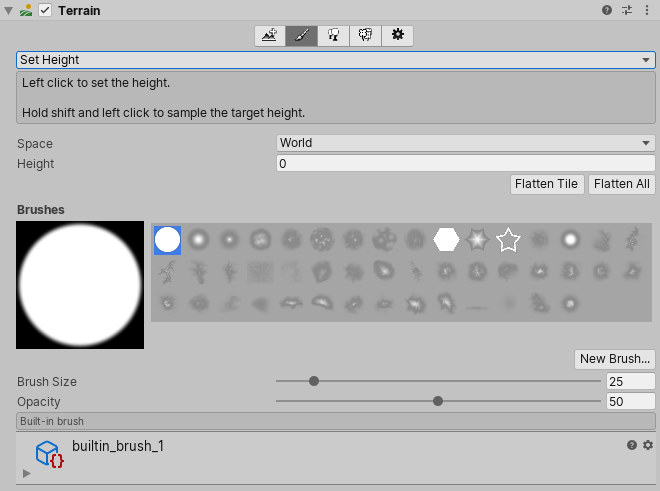Expand the builtin_brush_1 foldout arrow
Image resolution: width=660 pixels, height=491 pixels.
(x=26, y=473)
